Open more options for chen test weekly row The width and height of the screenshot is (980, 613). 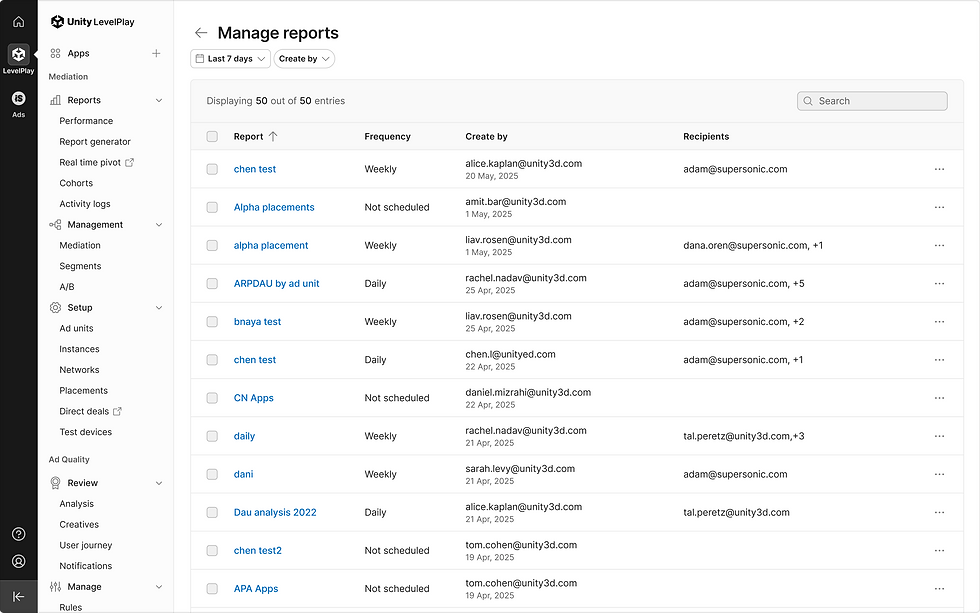coord(939,169)
